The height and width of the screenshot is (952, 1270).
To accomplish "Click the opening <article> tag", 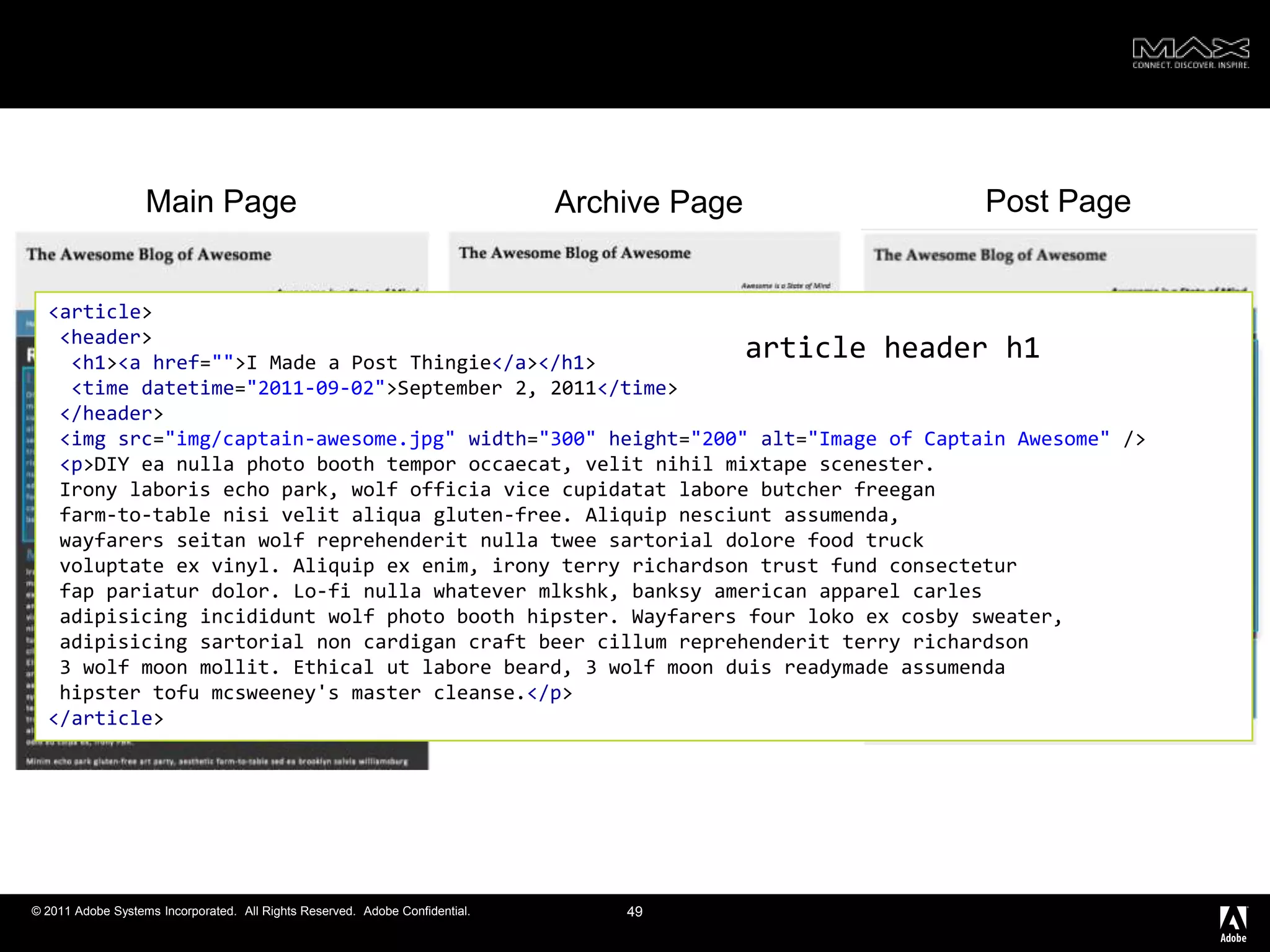I will coord(100,312).
